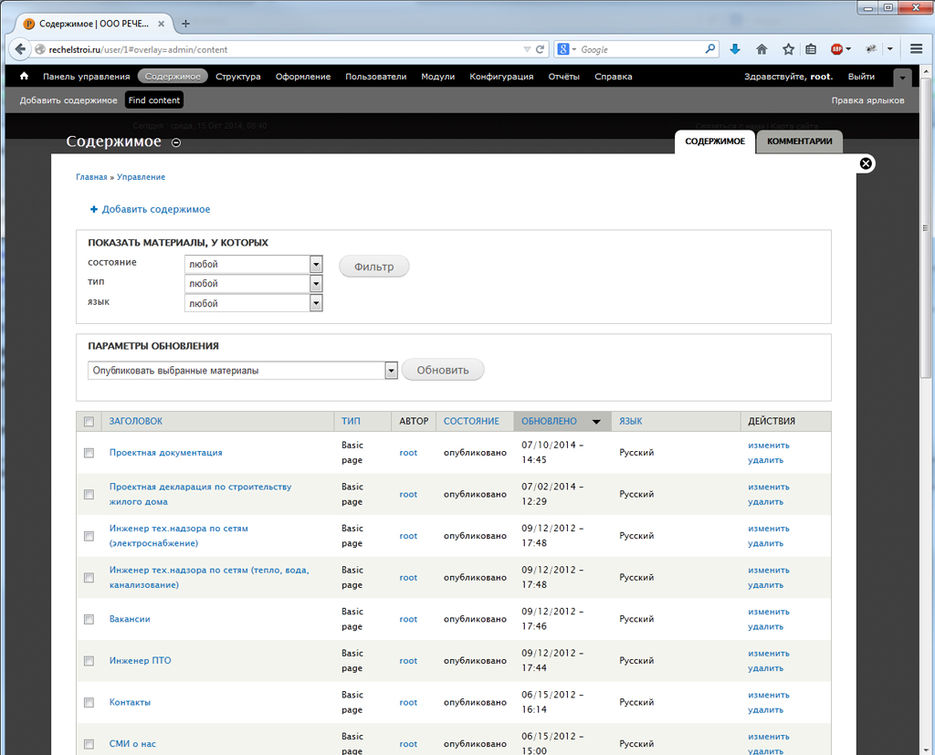Open a new browser tab with plus icon
The image size is (935, 755).
click(x=185, y=24)
